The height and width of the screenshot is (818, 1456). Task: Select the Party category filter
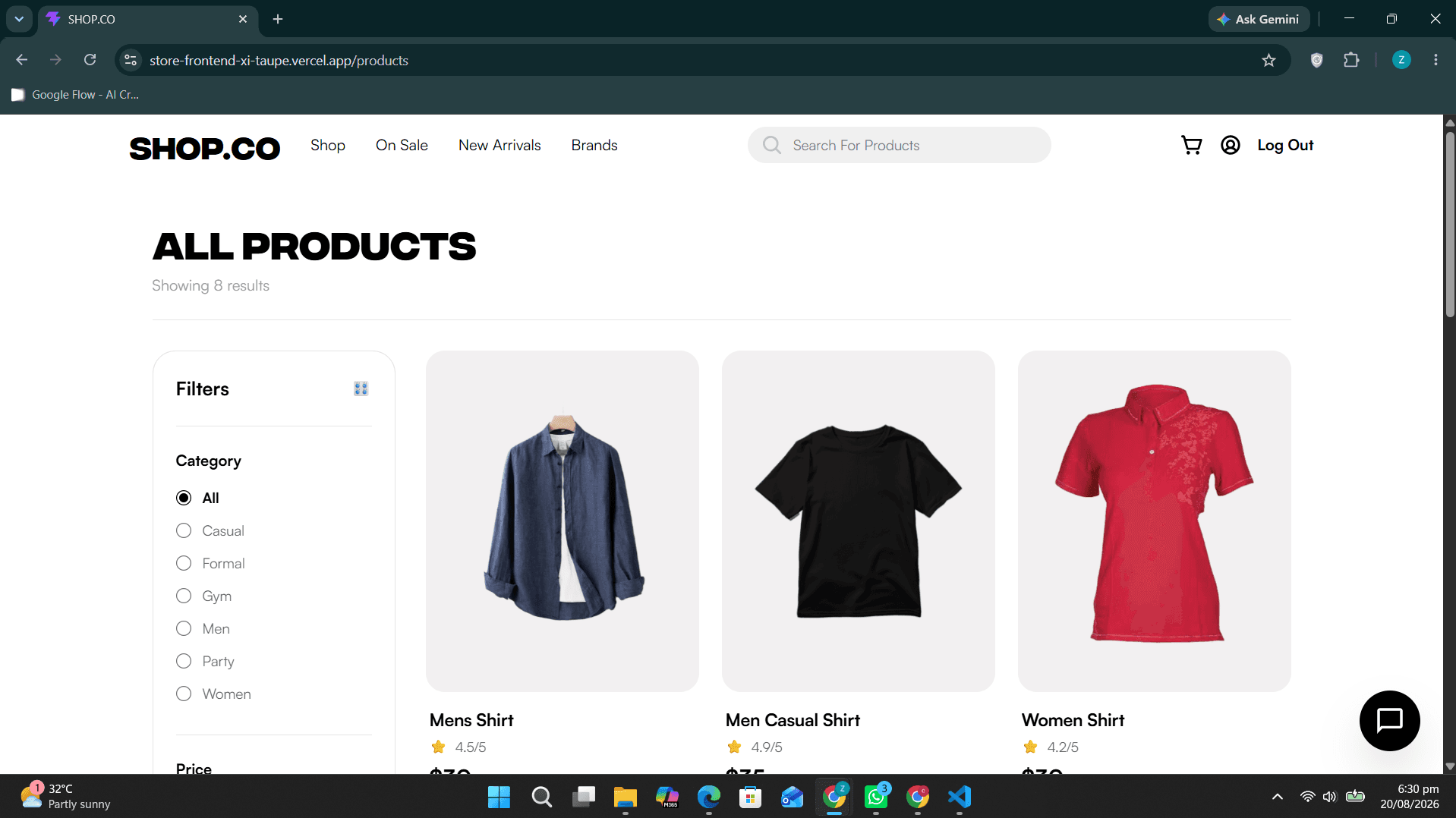coord(184,661)
